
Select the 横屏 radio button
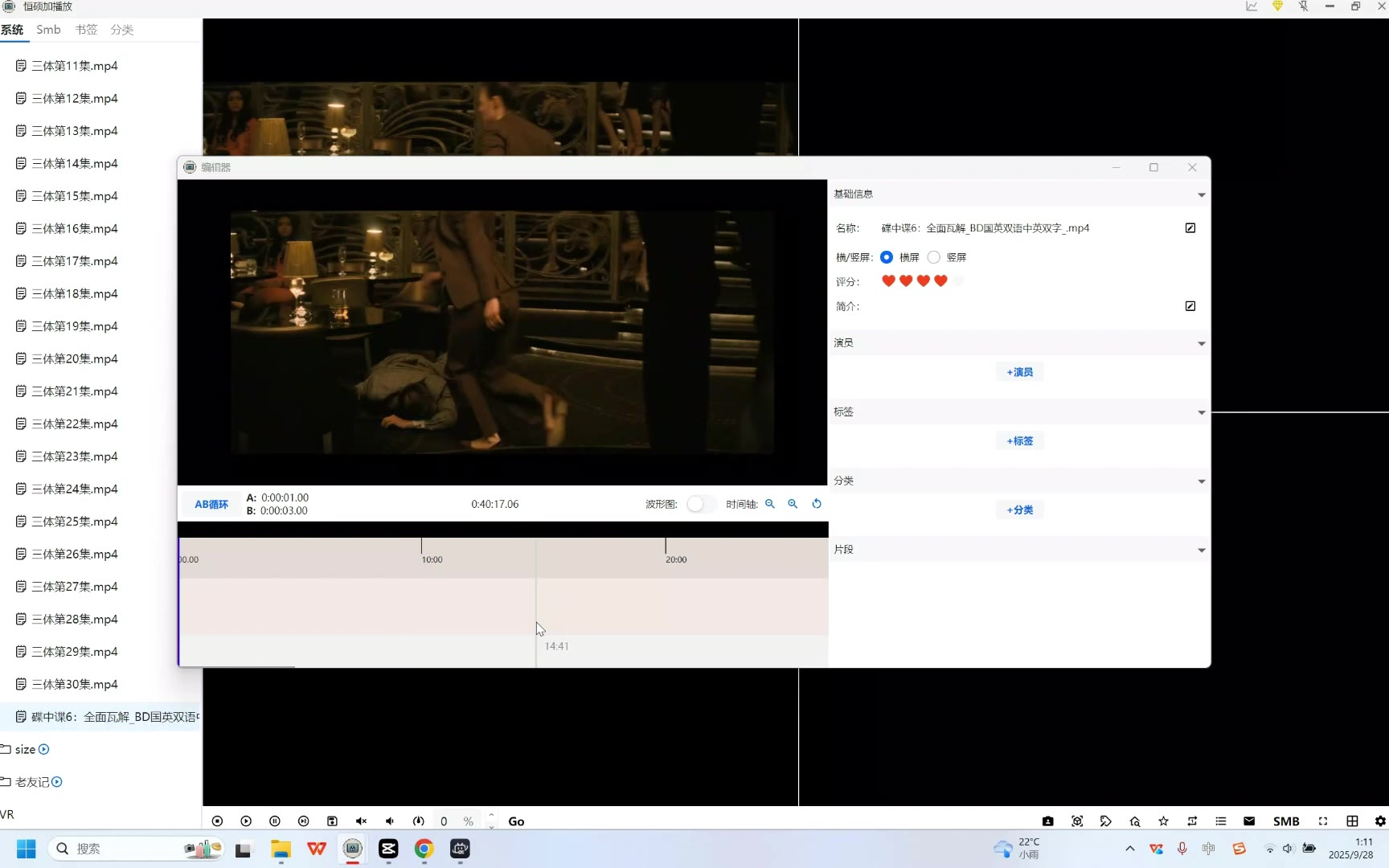click(887, 257)
